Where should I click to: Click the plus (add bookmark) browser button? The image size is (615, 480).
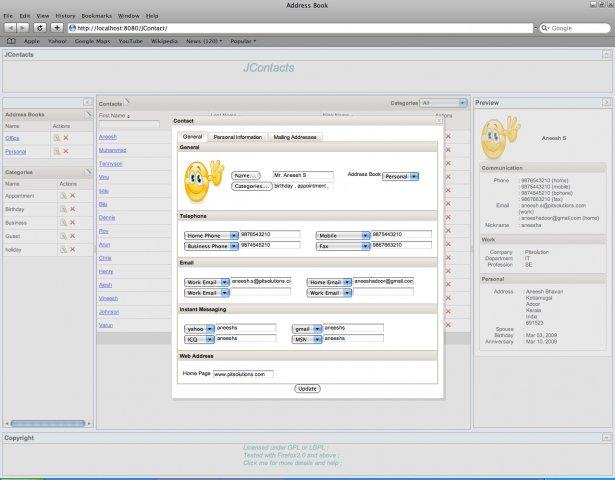pos(57,28)
